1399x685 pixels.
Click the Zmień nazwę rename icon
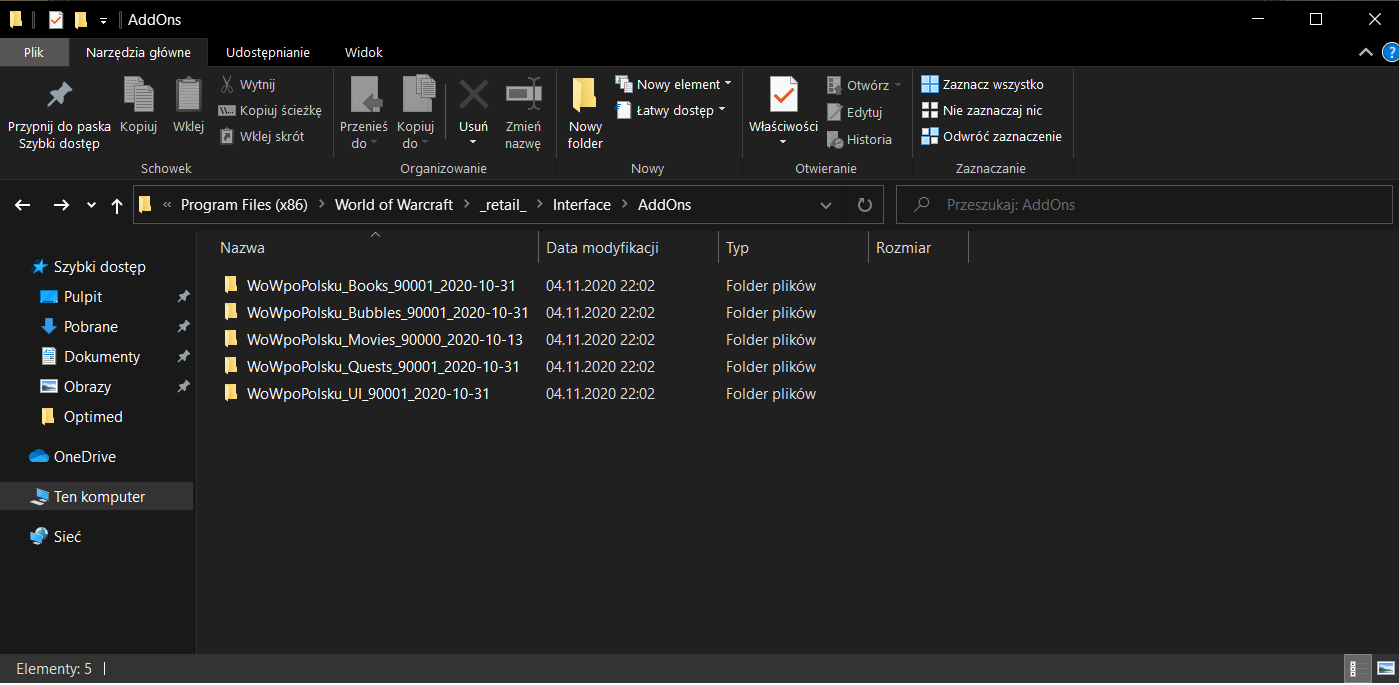pos(523,95)
